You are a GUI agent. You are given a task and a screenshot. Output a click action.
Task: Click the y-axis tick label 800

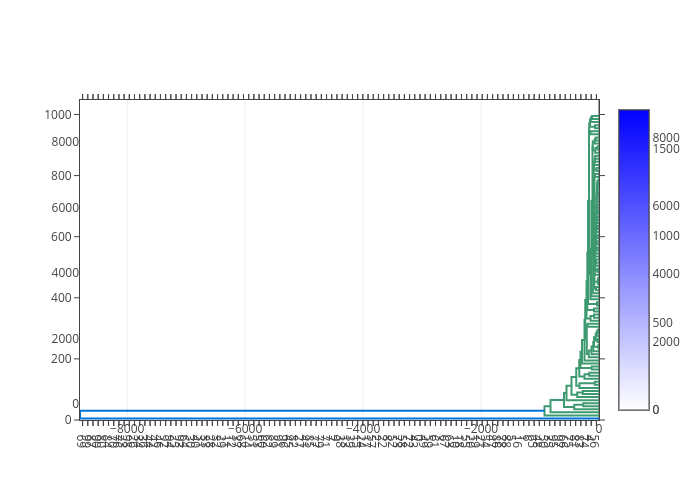click(61, 176)
